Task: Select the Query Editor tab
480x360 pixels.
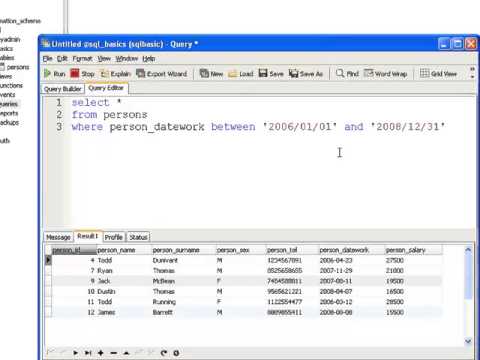Action: tap(106, 88)
